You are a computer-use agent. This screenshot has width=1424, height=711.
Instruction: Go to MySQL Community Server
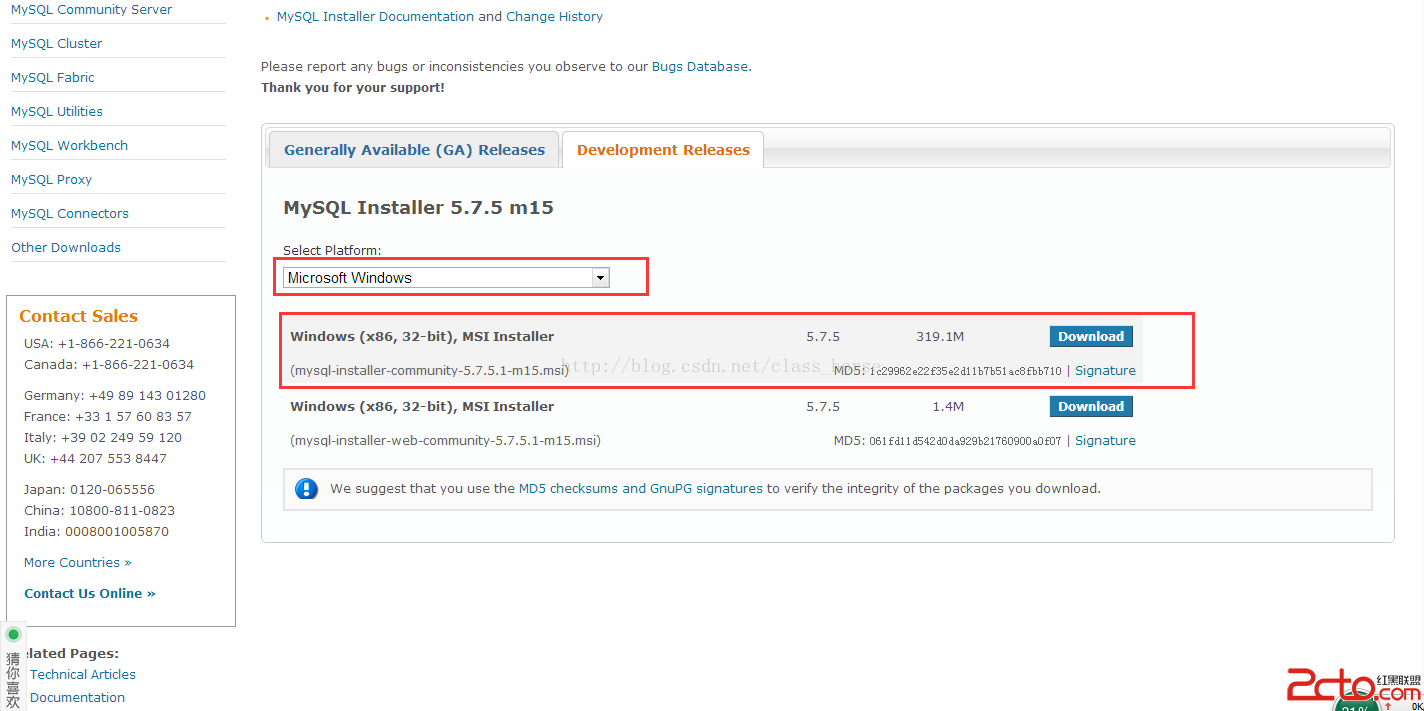click(91, 10)
